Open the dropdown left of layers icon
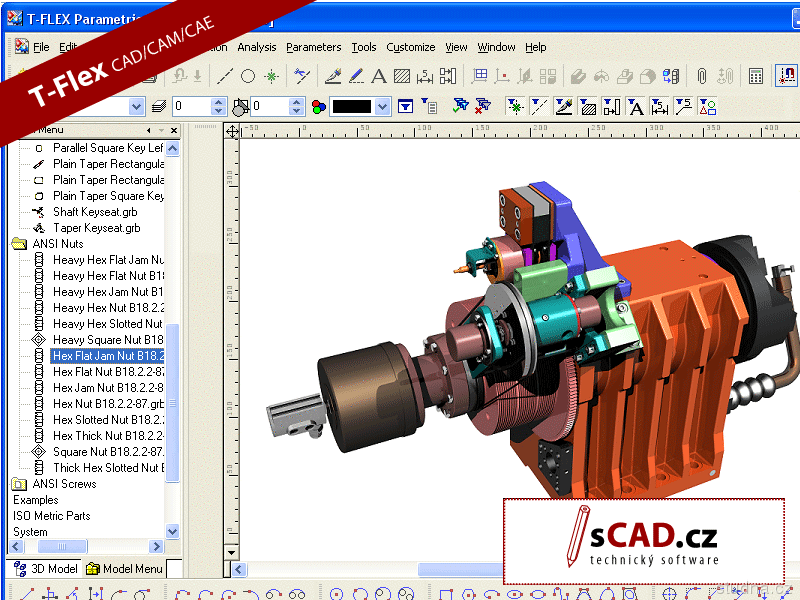 point(136,107)
